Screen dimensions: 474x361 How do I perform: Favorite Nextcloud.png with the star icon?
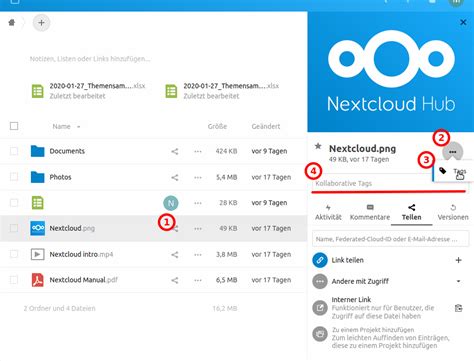coord(318,146)
